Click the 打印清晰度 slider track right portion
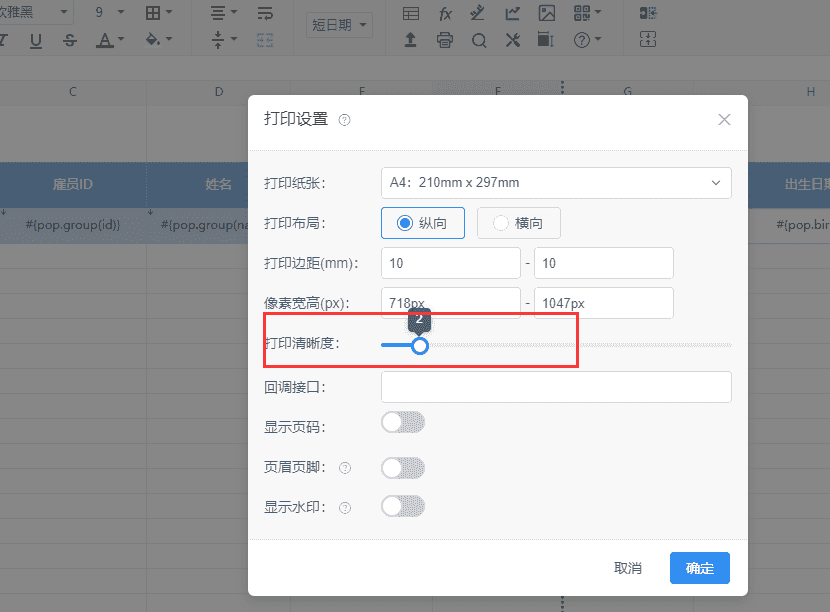The height and width of the screenshot is (612, 830). (x=580, y=345)
